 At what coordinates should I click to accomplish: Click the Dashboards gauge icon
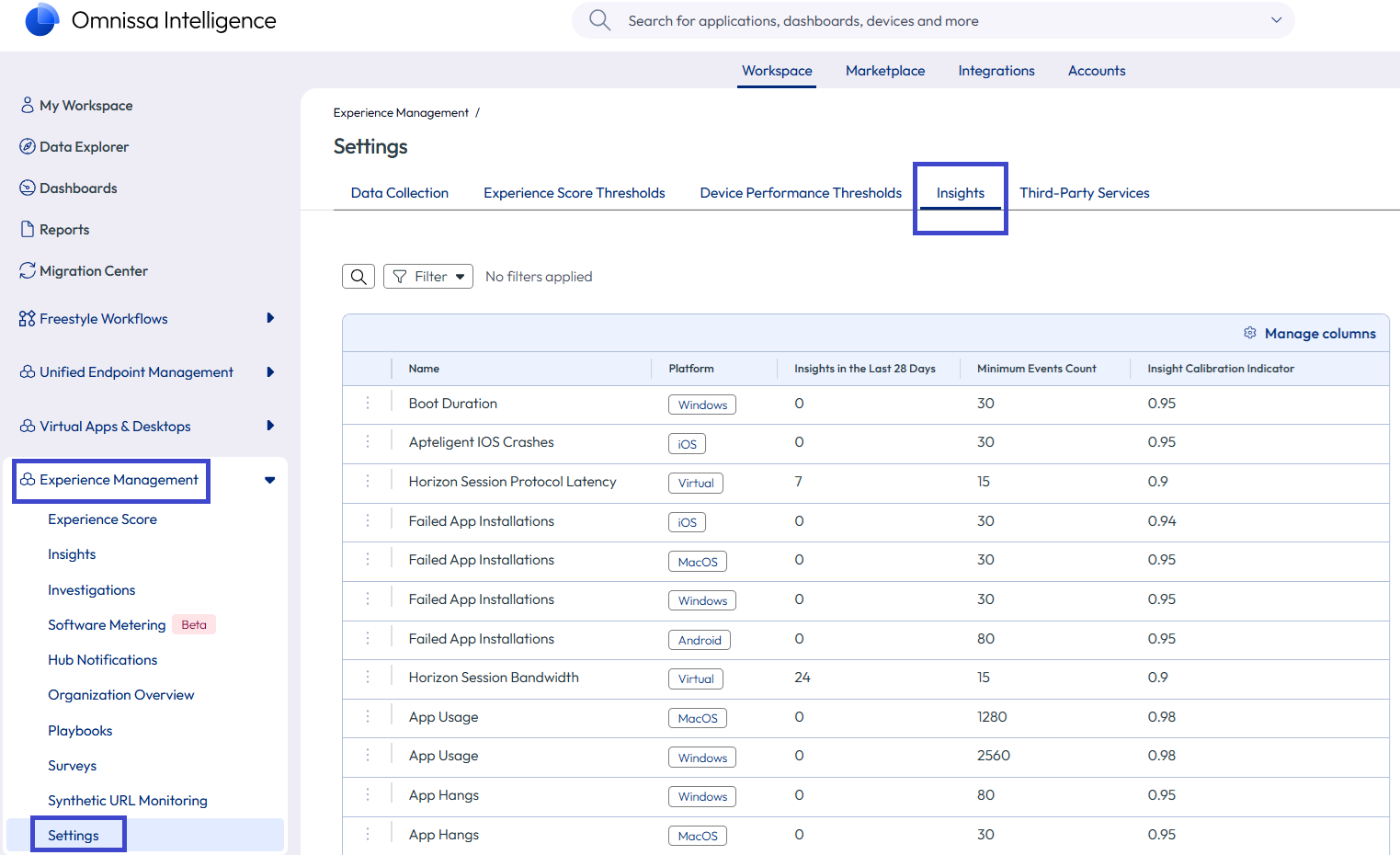coord(28,188)
